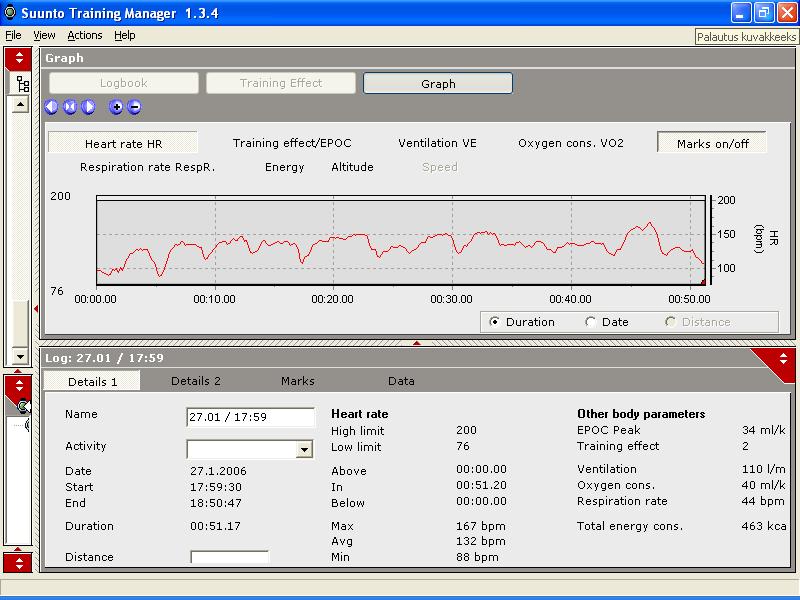Click the Total energy cons. value 463
Screen dimensions: 800x600
[x=764, y=526]
